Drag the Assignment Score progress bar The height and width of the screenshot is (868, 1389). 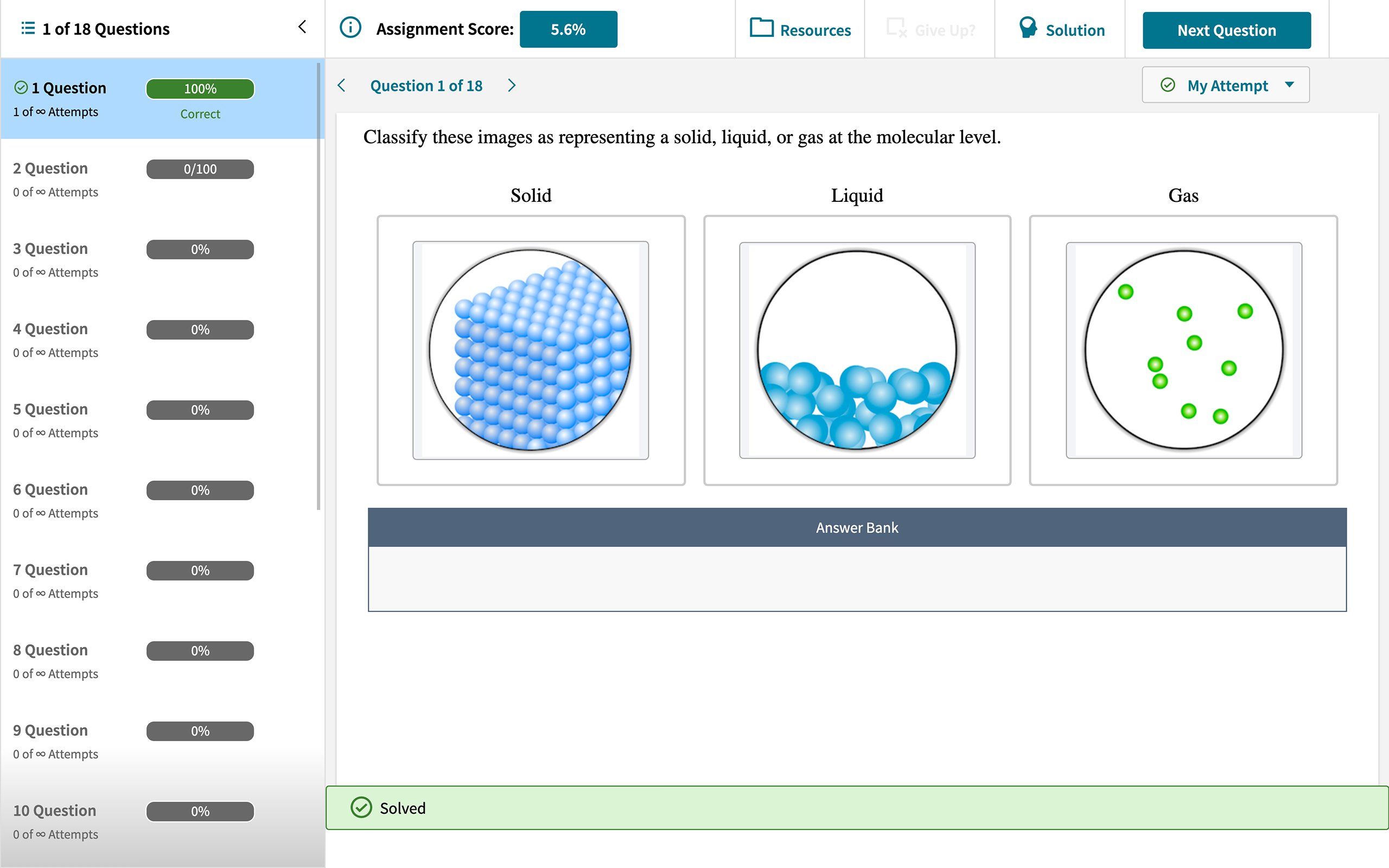pyautogui.click(x=568, y=29)
